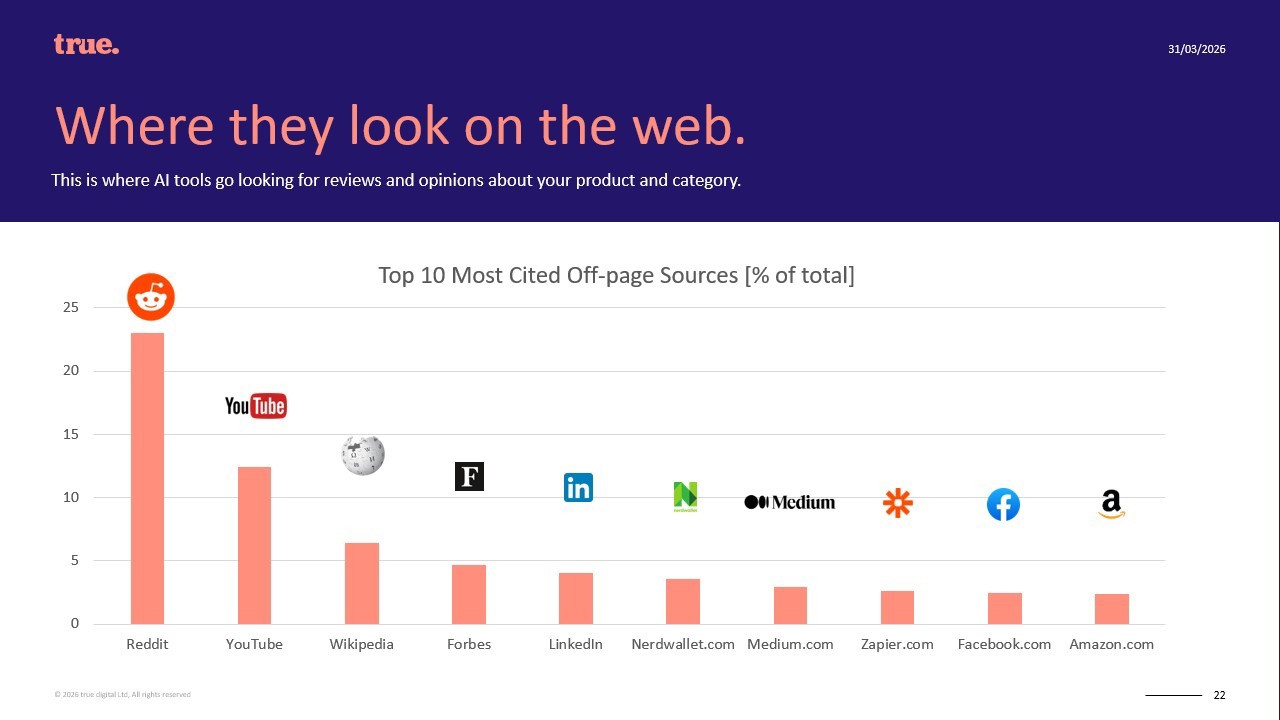Select the Amazon logo icon
The width and height of the screenshot is (1280, 720).
point(1111,504)
